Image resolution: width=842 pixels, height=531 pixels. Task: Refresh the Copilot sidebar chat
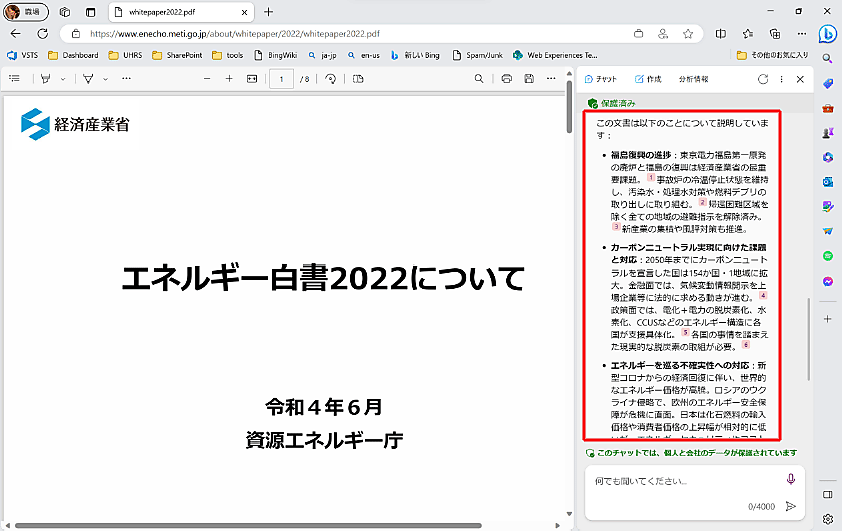(763, 79)
